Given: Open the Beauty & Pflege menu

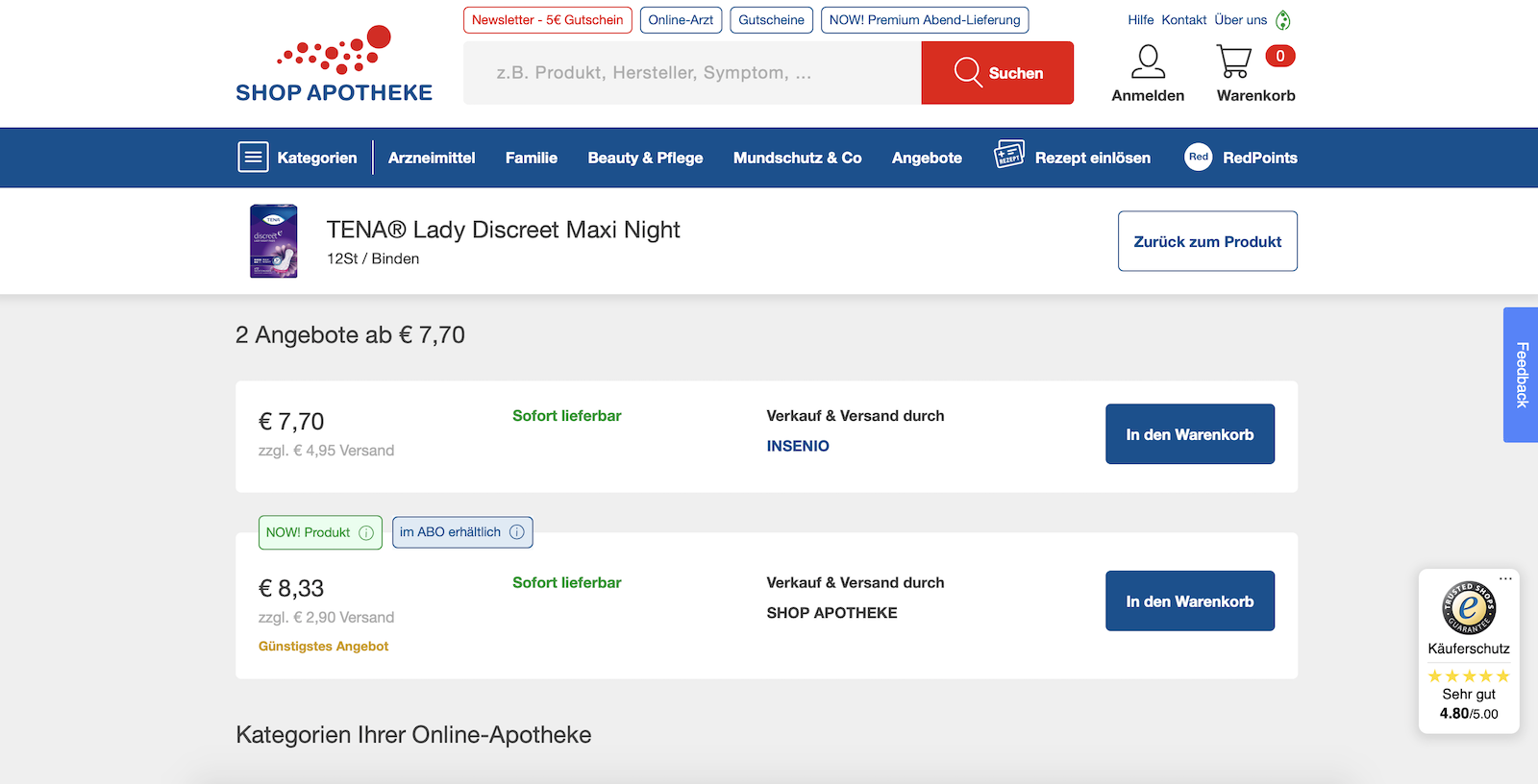Looking at the screenshot, I should pyautogui.click(x=645, y=158).
